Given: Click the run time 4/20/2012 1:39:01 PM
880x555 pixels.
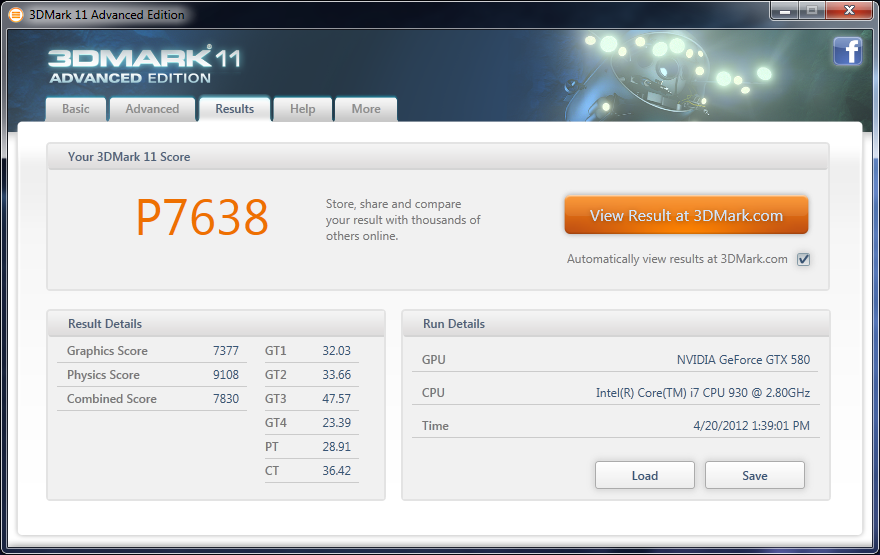Looking at the screenshot, I should 751,426.
